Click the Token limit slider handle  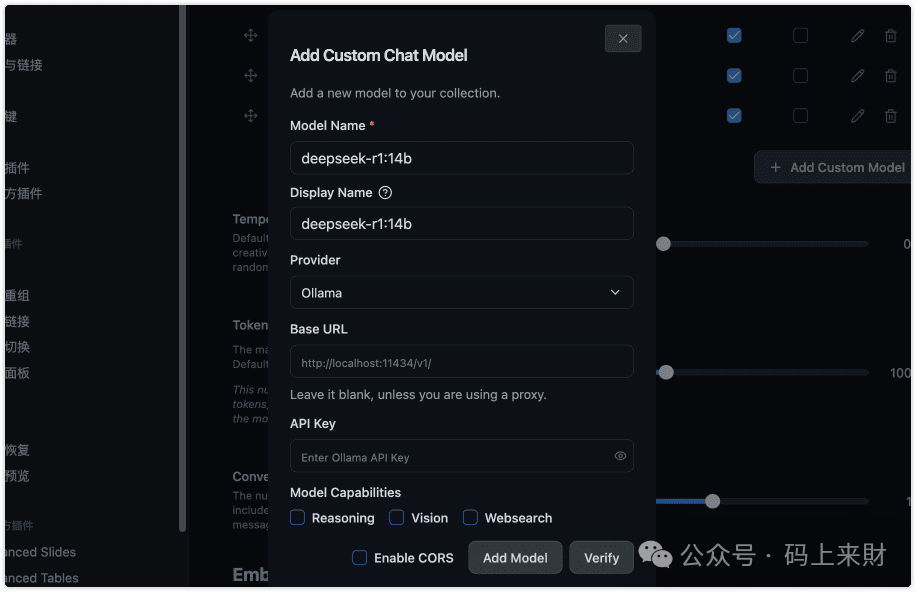[666, 372]
